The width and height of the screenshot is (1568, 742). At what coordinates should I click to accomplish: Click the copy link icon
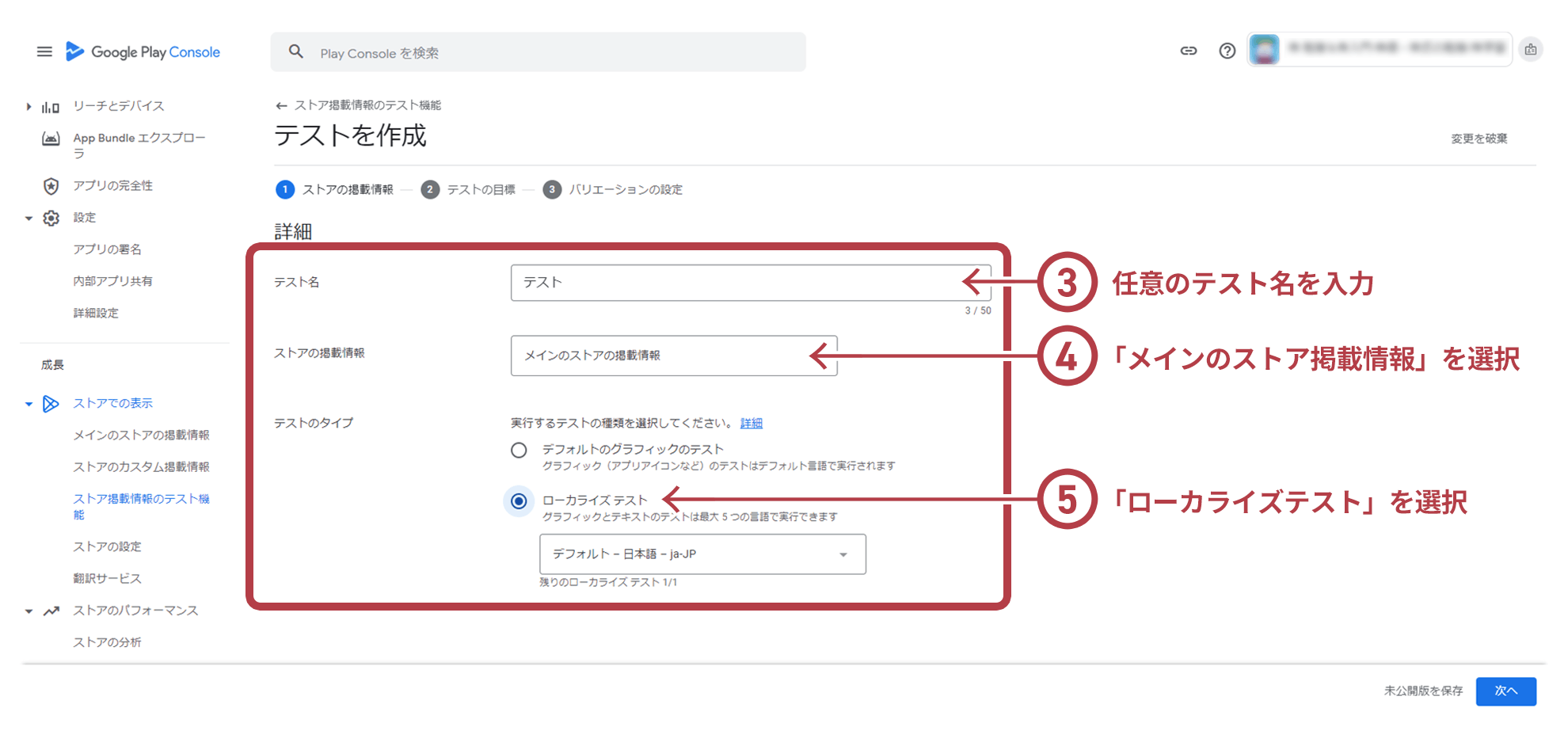tap(1188, 51)
